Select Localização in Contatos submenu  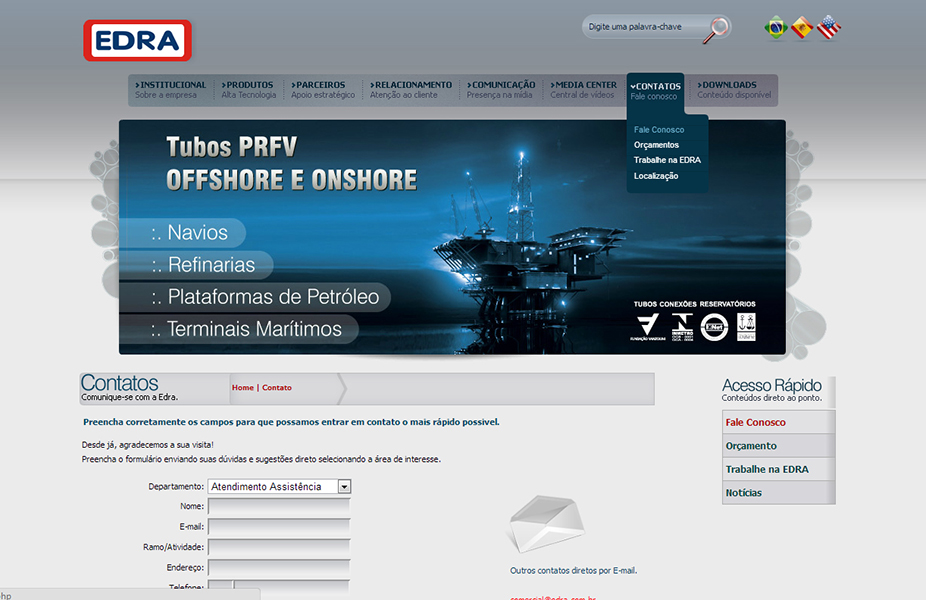656,176
